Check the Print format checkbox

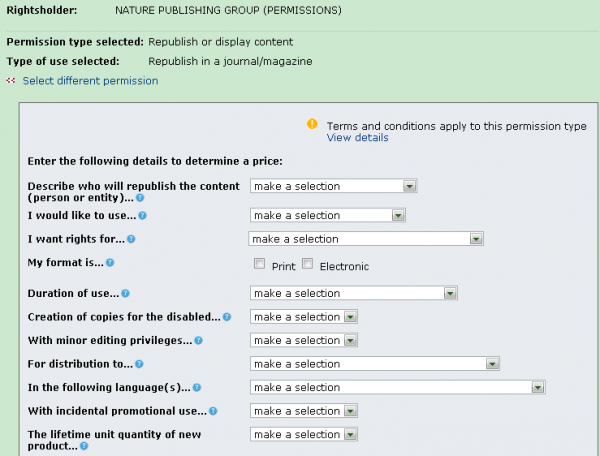coord(261,265)
